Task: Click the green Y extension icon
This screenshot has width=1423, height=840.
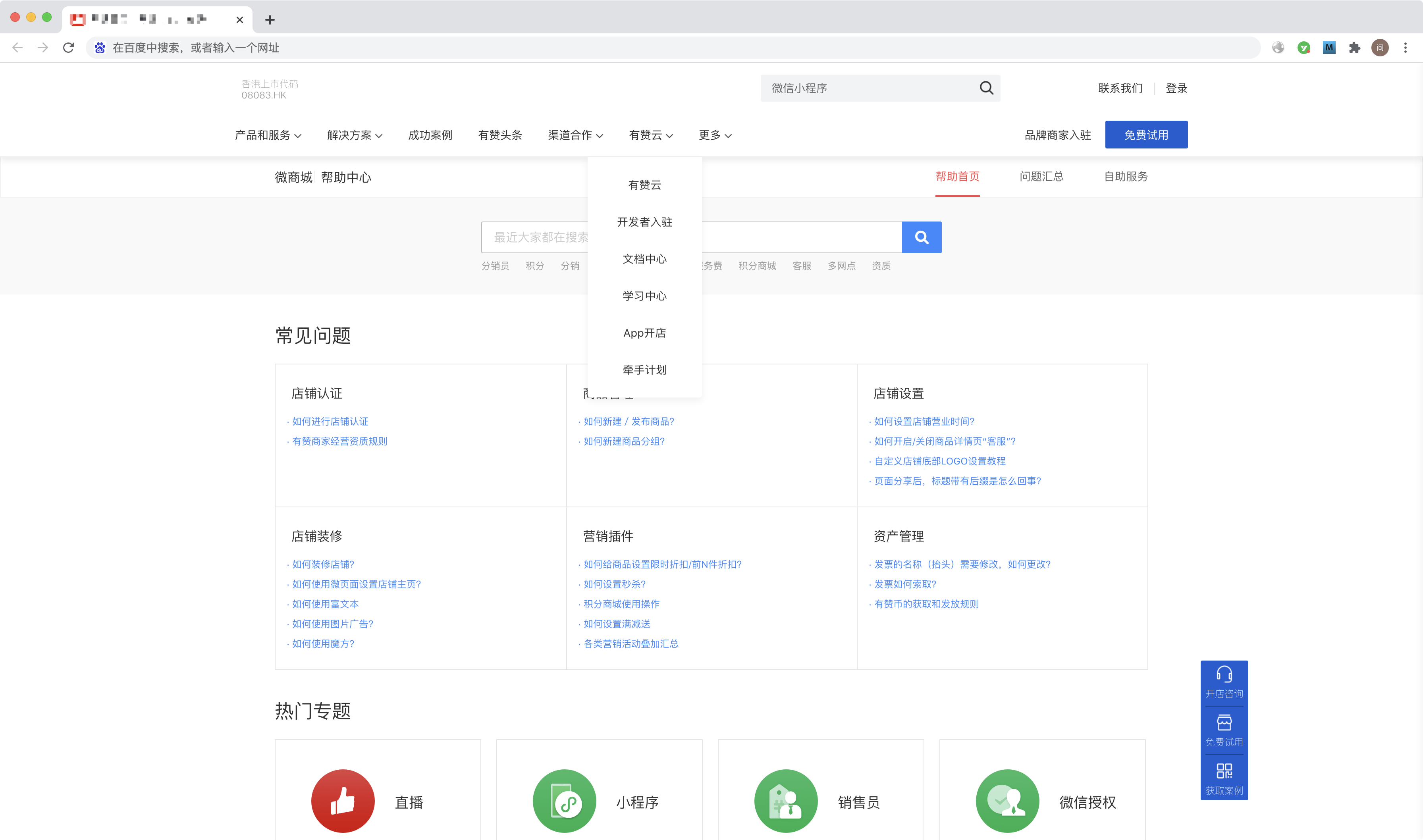Action: coord(1303,48)
